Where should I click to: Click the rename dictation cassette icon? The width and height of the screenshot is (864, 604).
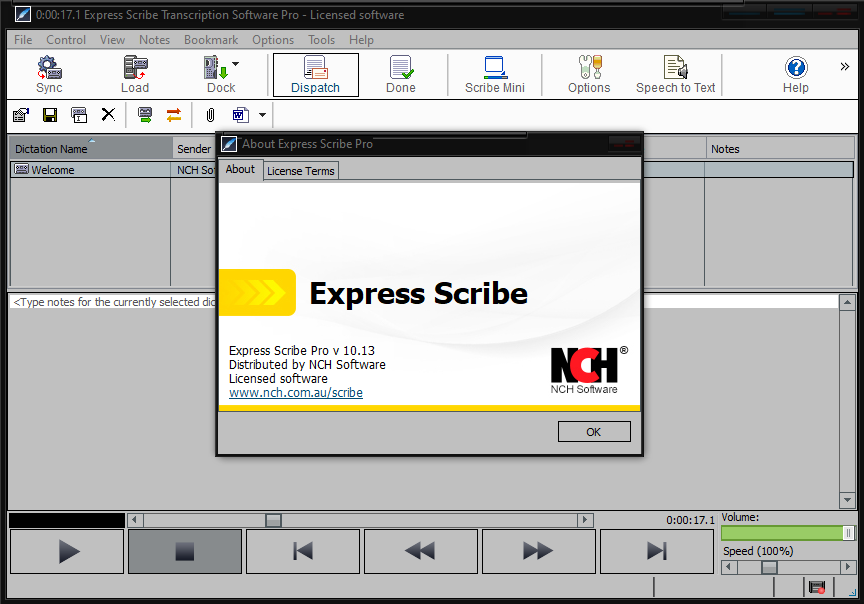[79, 115]
